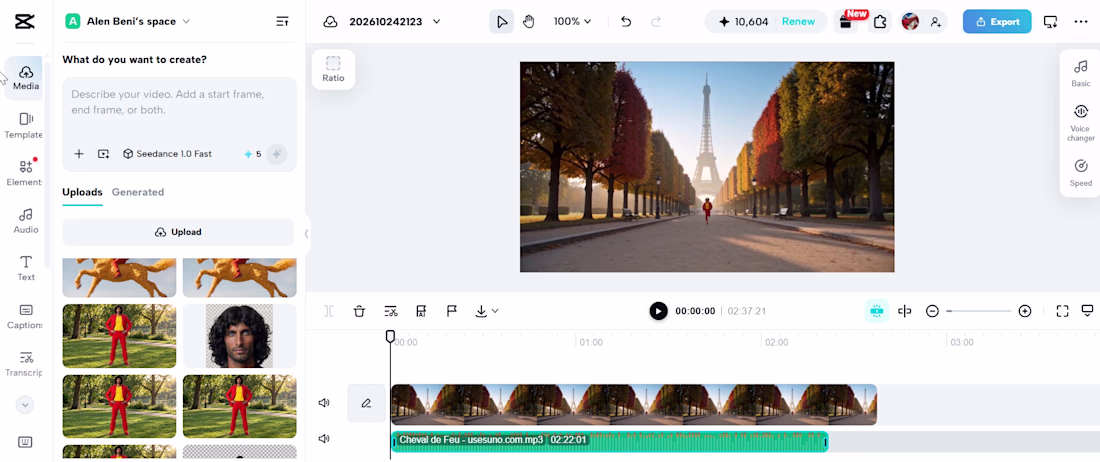
Task: Mute the video track
Action: [x=324, y=403]
